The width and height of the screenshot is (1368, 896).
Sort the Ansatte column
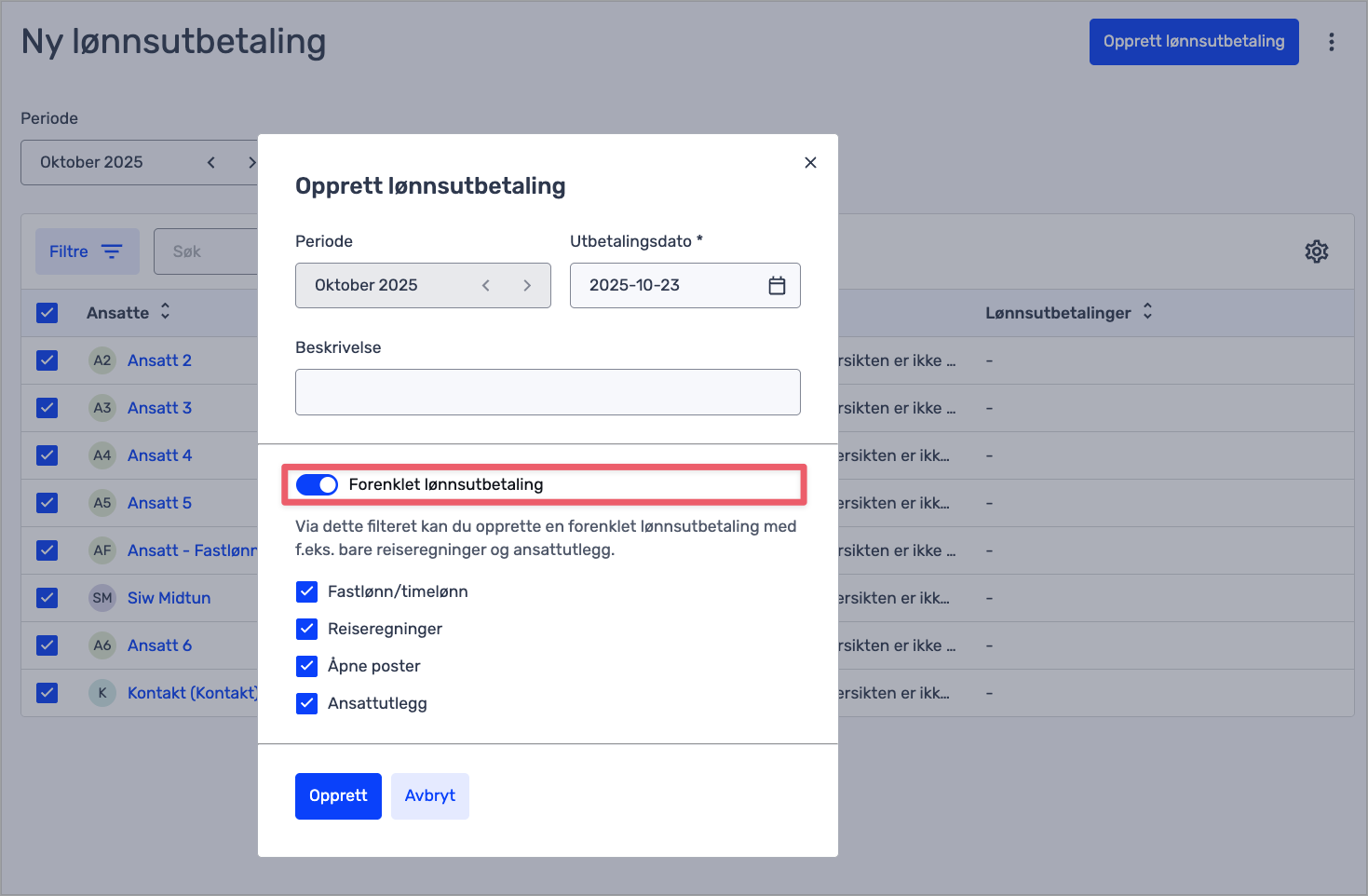click(x=165, y=312)
